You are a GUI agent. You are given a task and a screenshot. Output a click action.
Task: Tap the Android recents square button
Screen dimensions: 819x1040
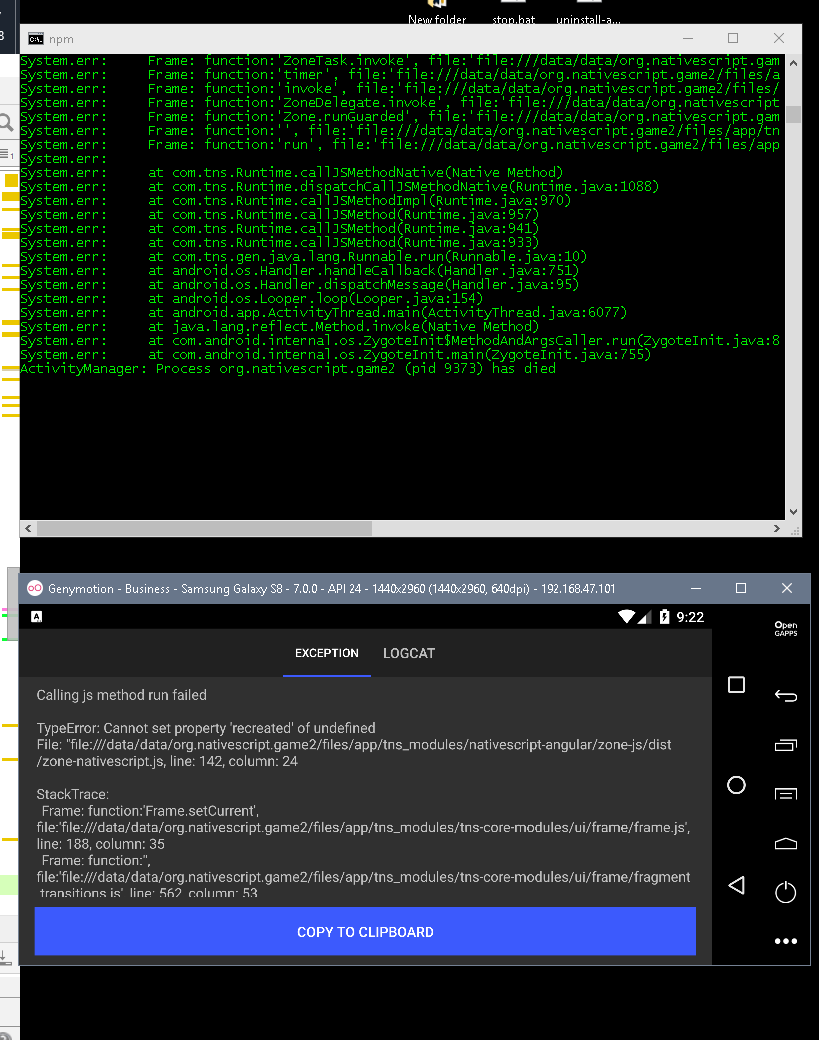[736, 683]
